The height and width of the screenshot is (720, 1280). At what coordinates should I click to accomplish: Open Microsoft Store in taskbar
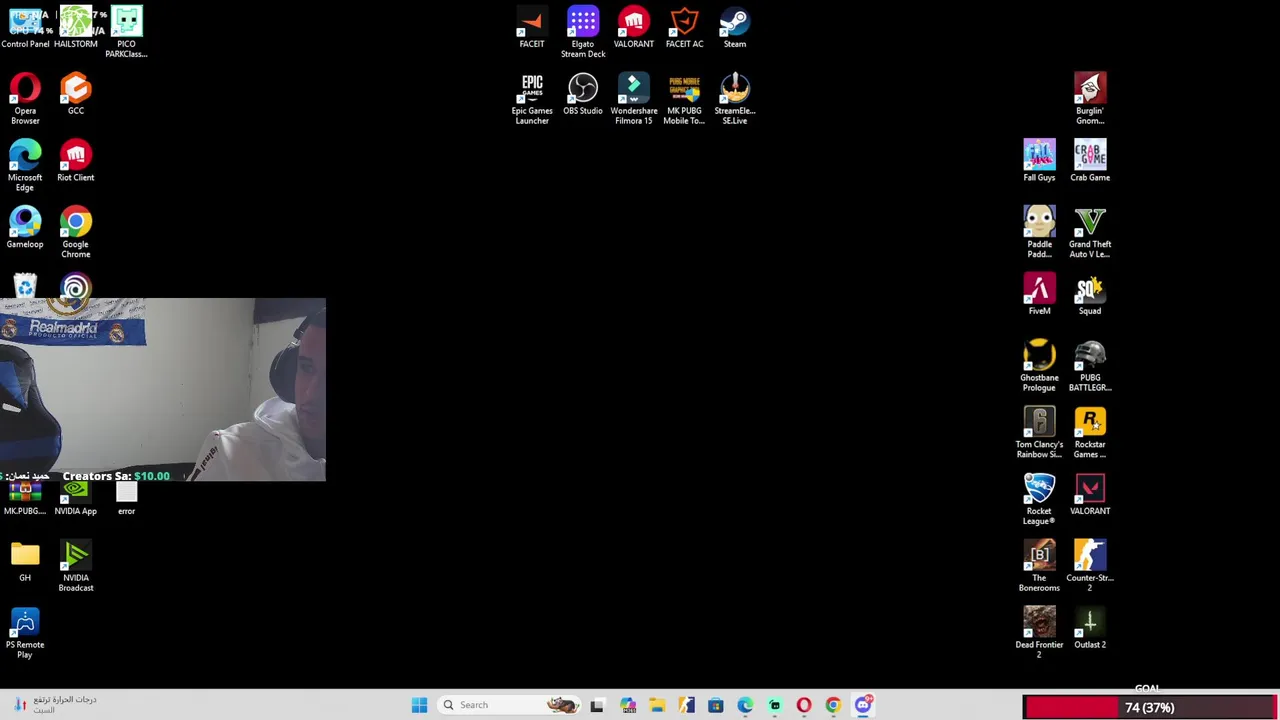pyautogui.click(x=716, y=705)
